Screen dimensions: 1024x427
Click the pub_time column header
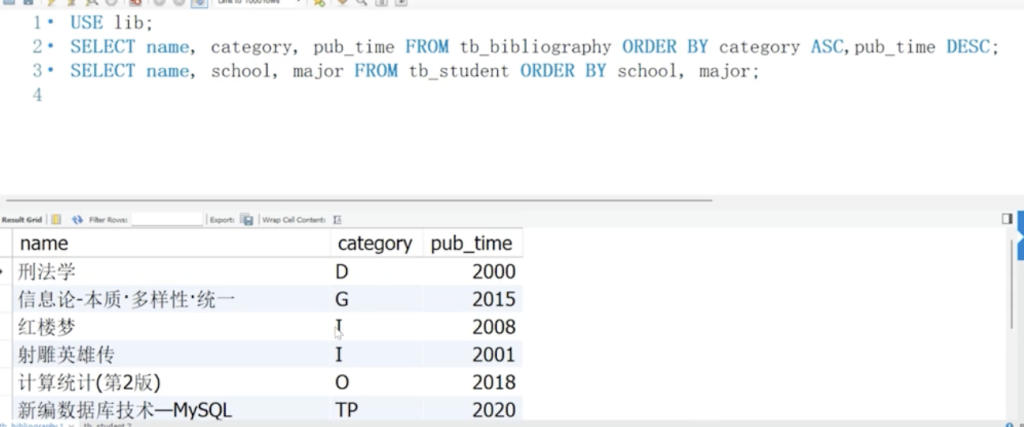point(471,243)
